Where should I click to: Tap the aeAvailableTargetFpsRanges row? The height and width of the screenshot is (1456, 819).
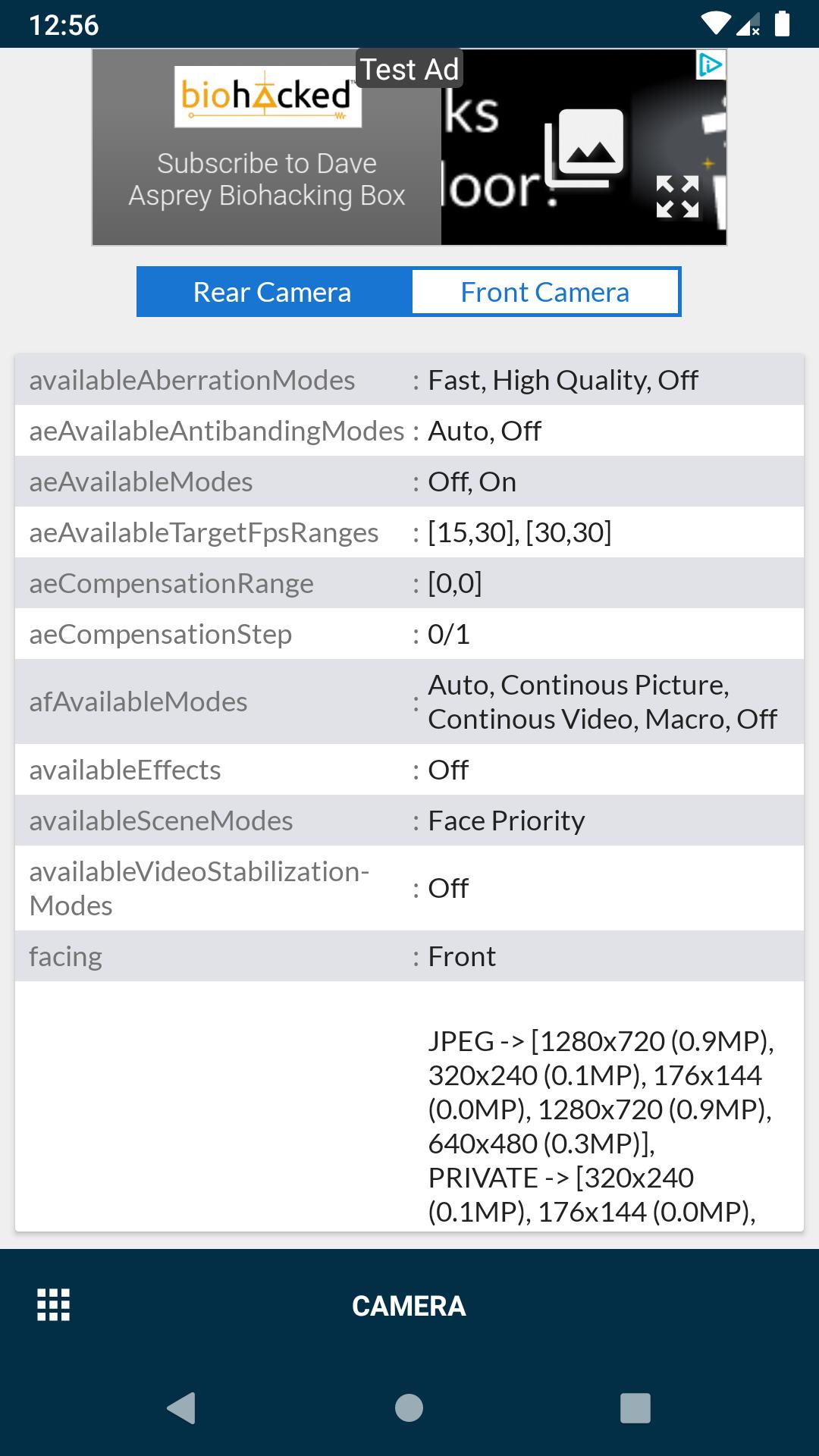point(409,532)
